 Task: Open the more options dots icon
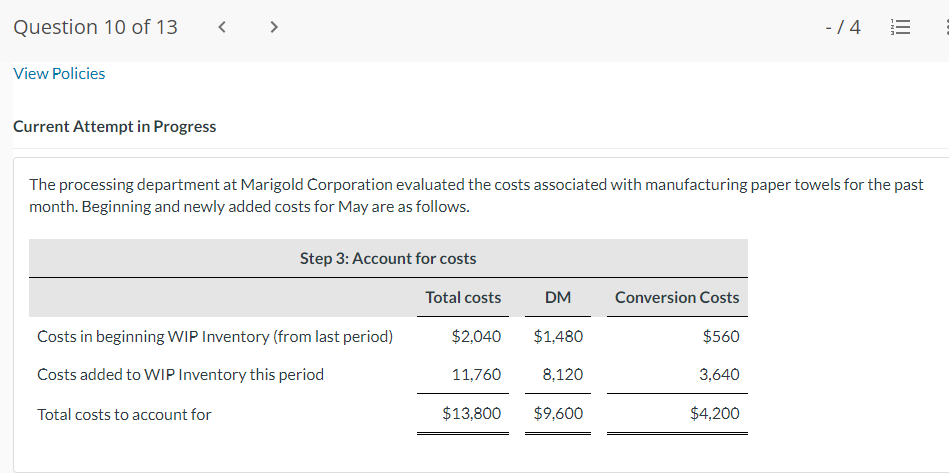[x=943, y=28]
